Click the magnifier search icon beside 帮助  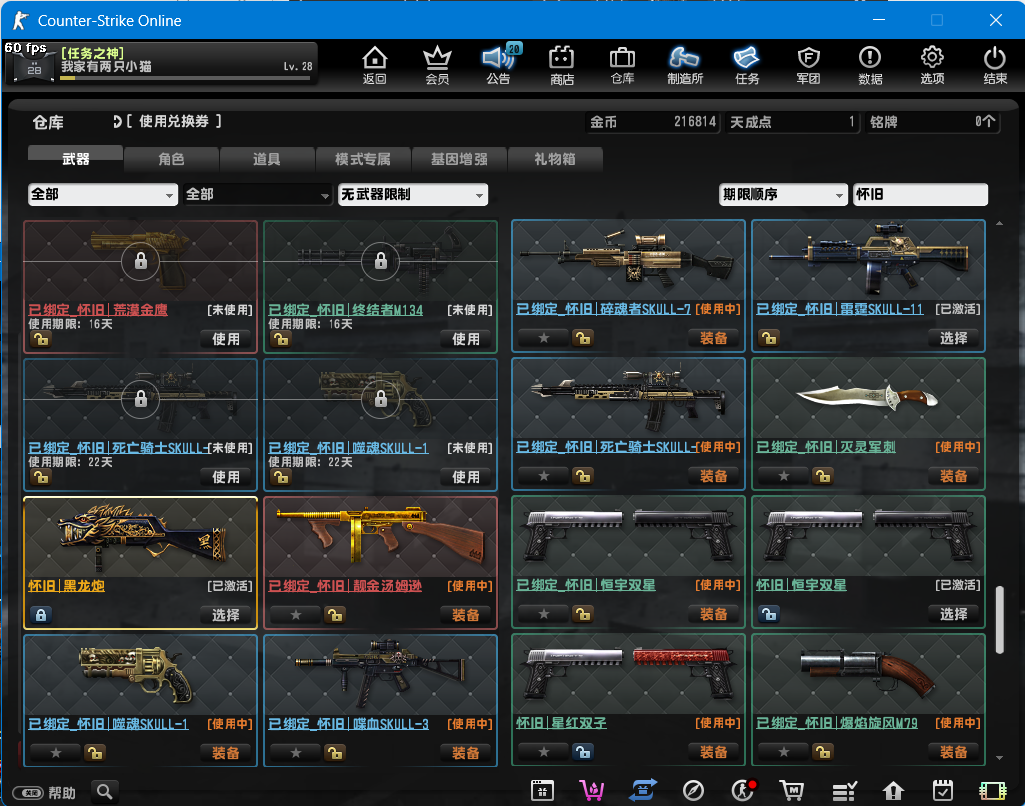pos(105,792)
